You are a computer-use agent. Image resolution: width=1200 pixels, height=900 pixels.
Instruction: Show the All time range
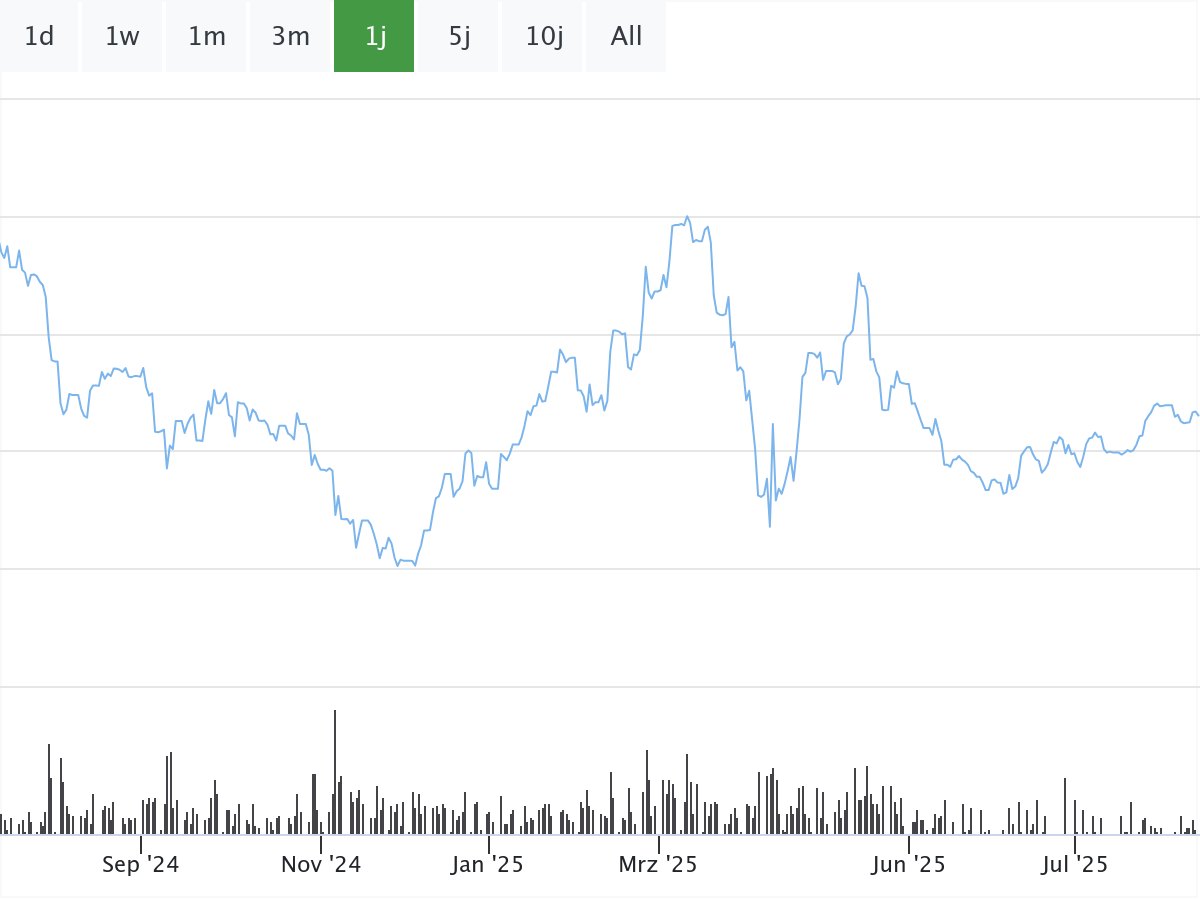(626, 37)
